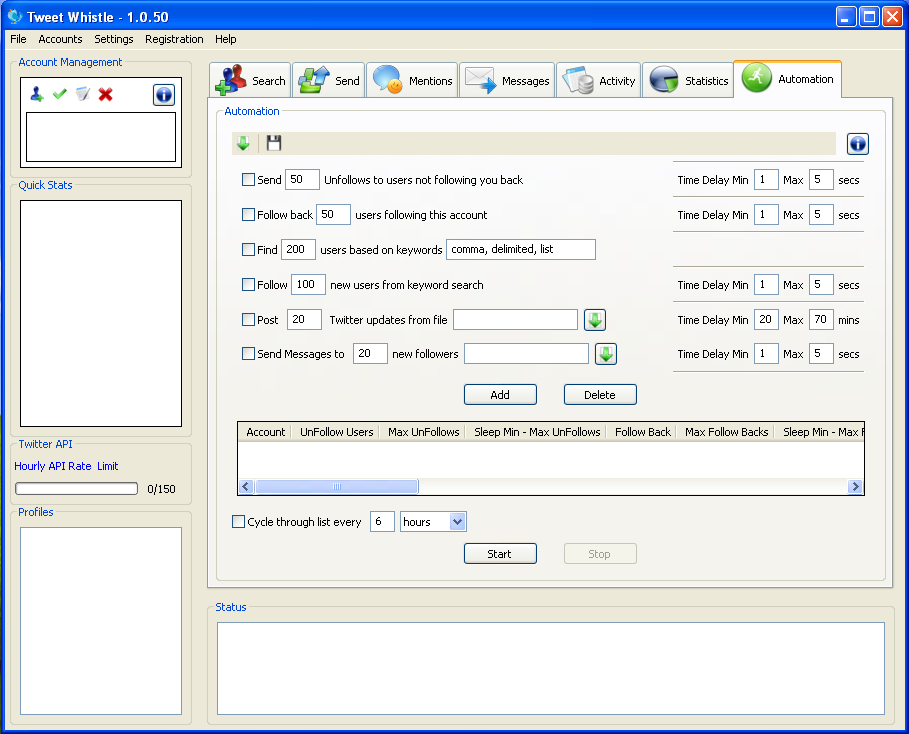Click the Max Follow Backs column header
Image resolution: width=909 pixels, height=734 pixels.
click(x=726, y=432)
